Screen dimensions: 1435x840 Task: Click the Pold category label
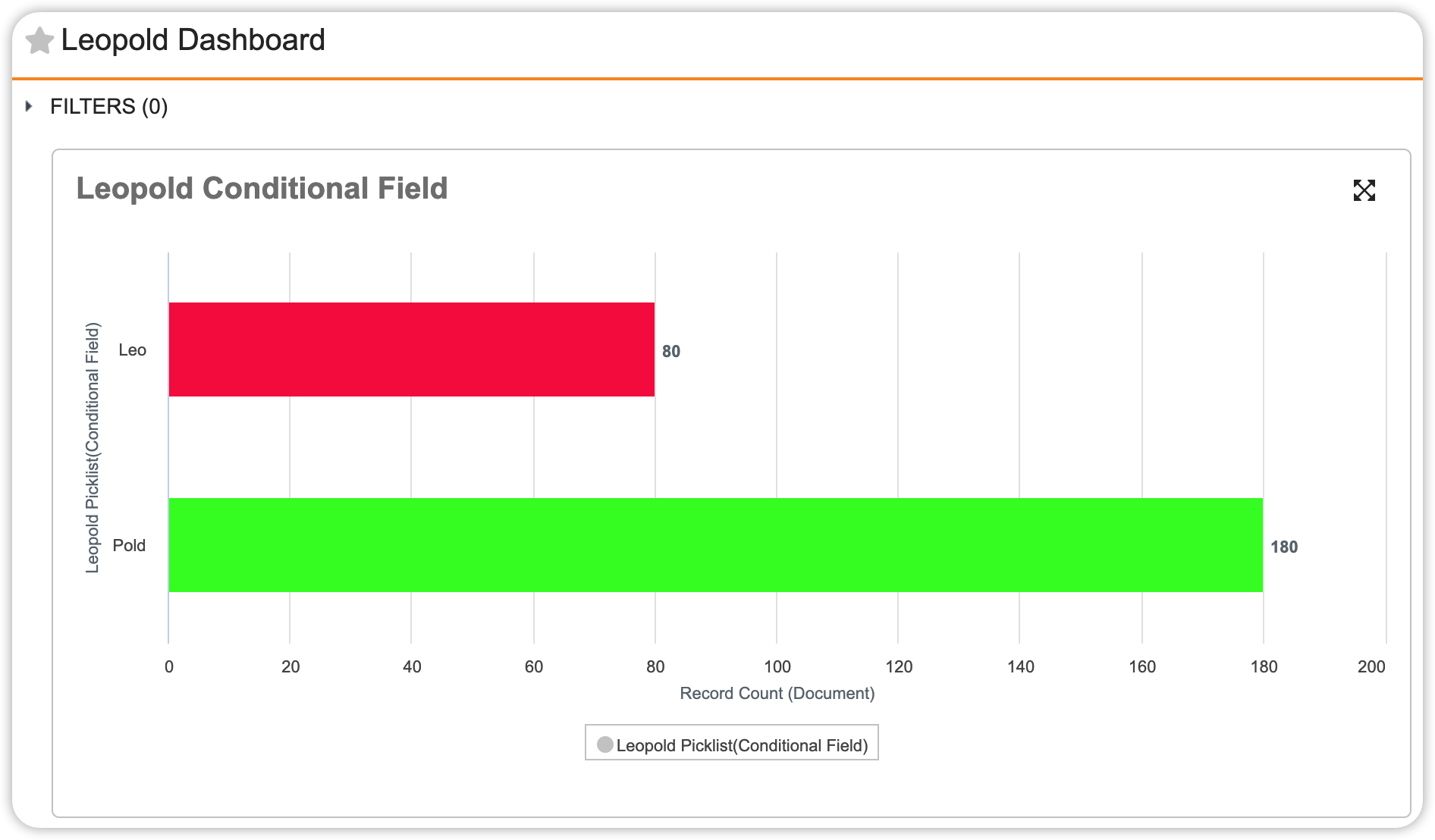coord(129,546)
